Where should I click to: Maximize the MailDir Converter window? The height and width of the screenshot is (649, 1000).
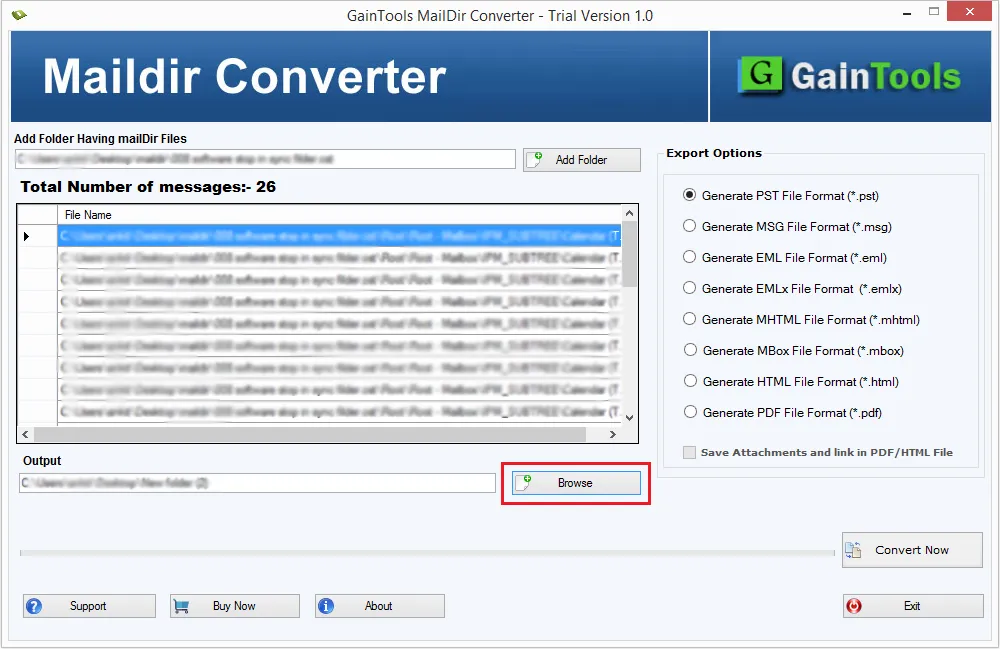[x=934, y=12]
